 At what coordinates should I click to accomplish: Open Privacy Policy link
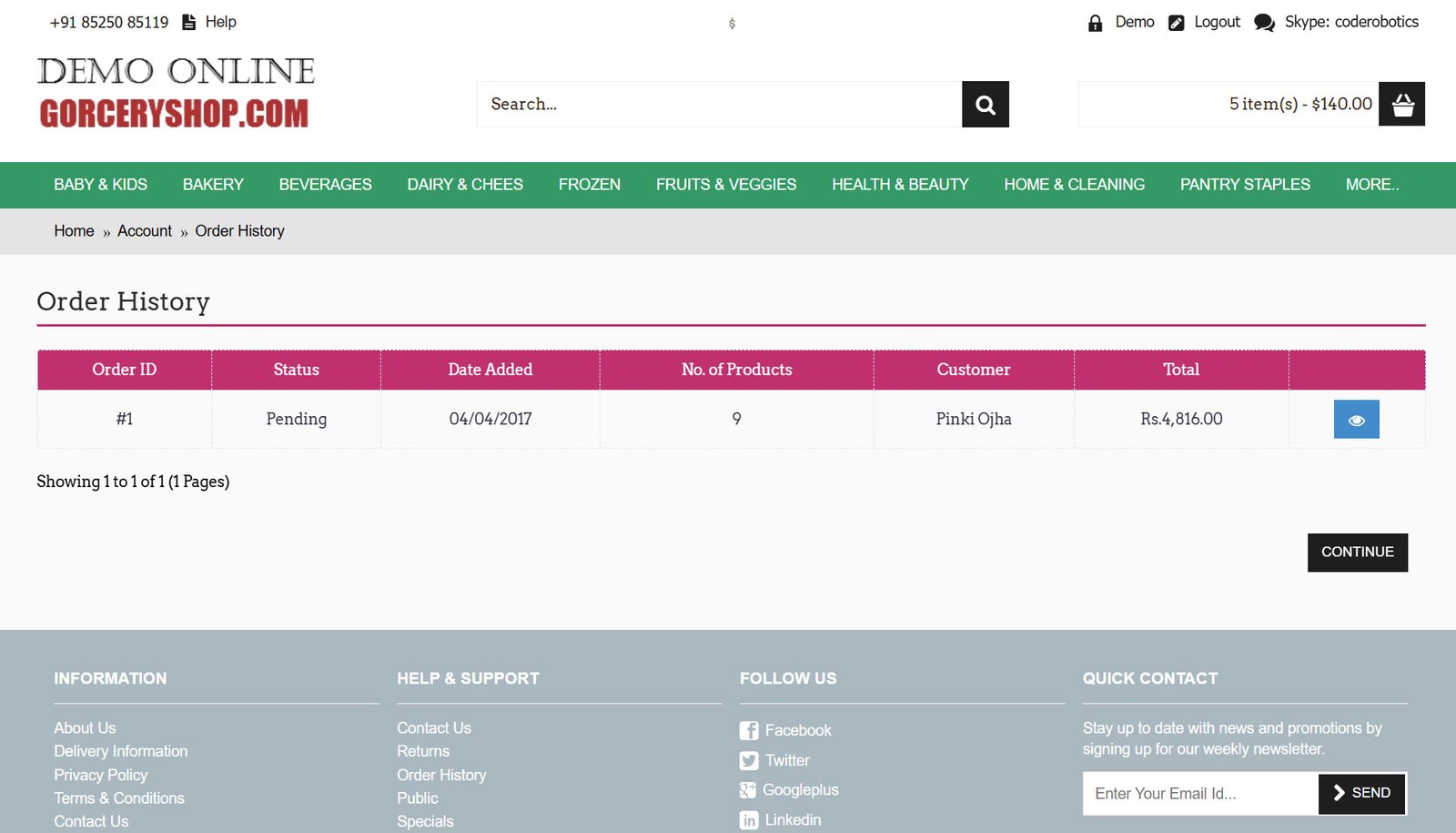click(100, 775)
